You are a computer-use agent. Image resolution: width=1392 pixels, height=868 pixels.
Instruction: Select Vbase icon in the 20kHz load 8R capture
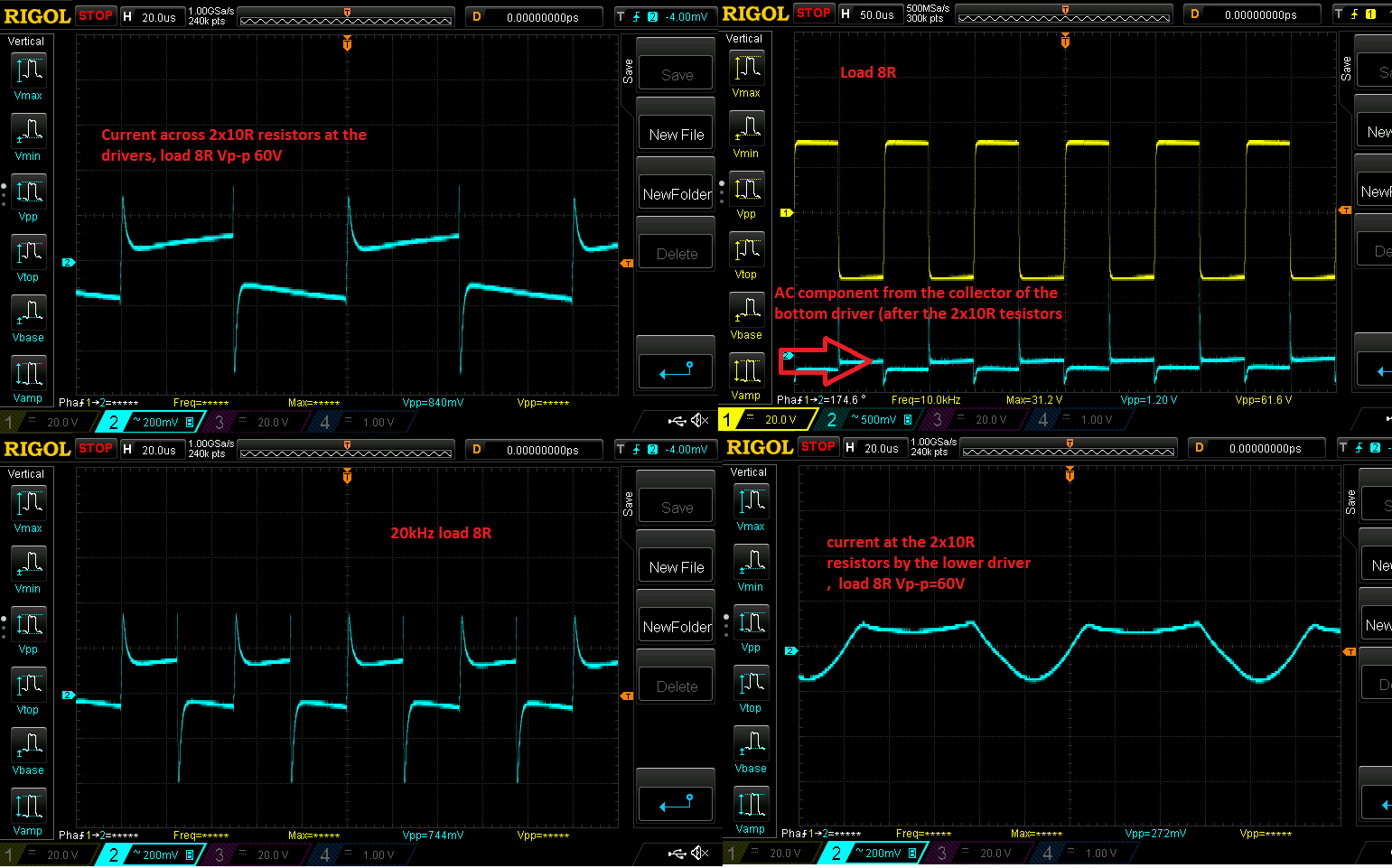(29, 744)
